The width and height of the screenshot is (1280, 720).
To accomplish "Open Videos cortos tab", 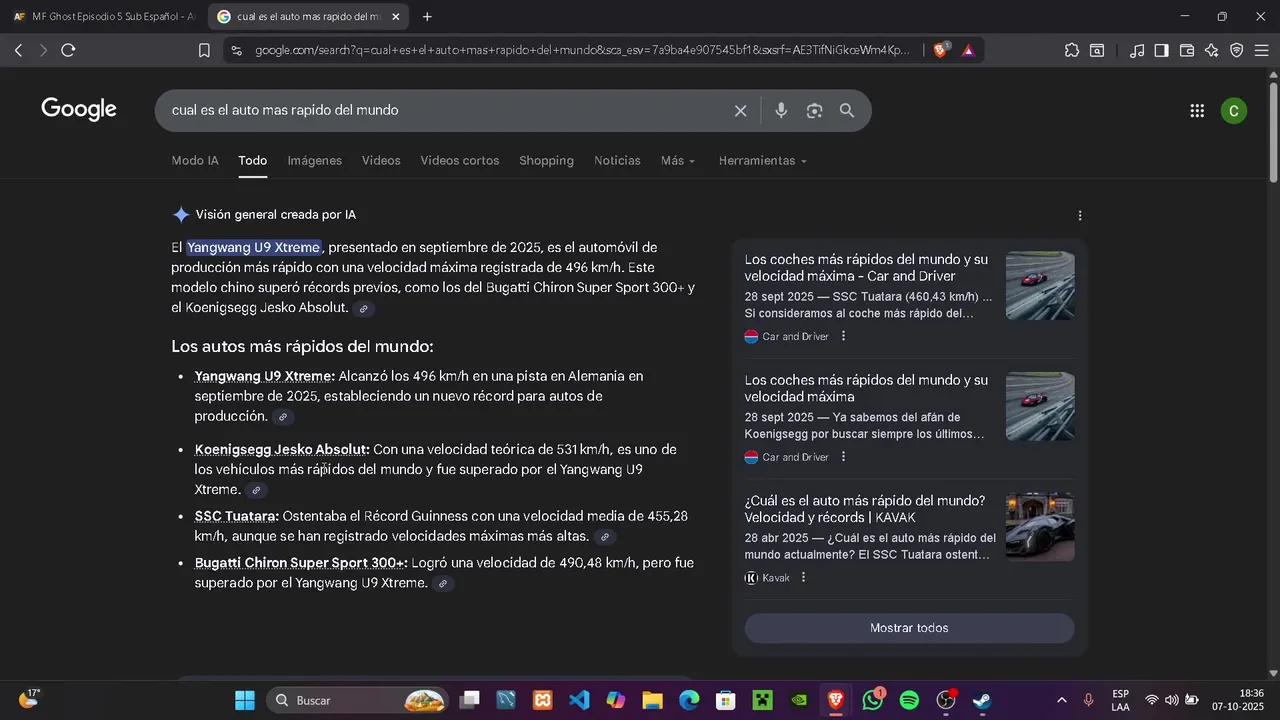I will pos(460,161).
